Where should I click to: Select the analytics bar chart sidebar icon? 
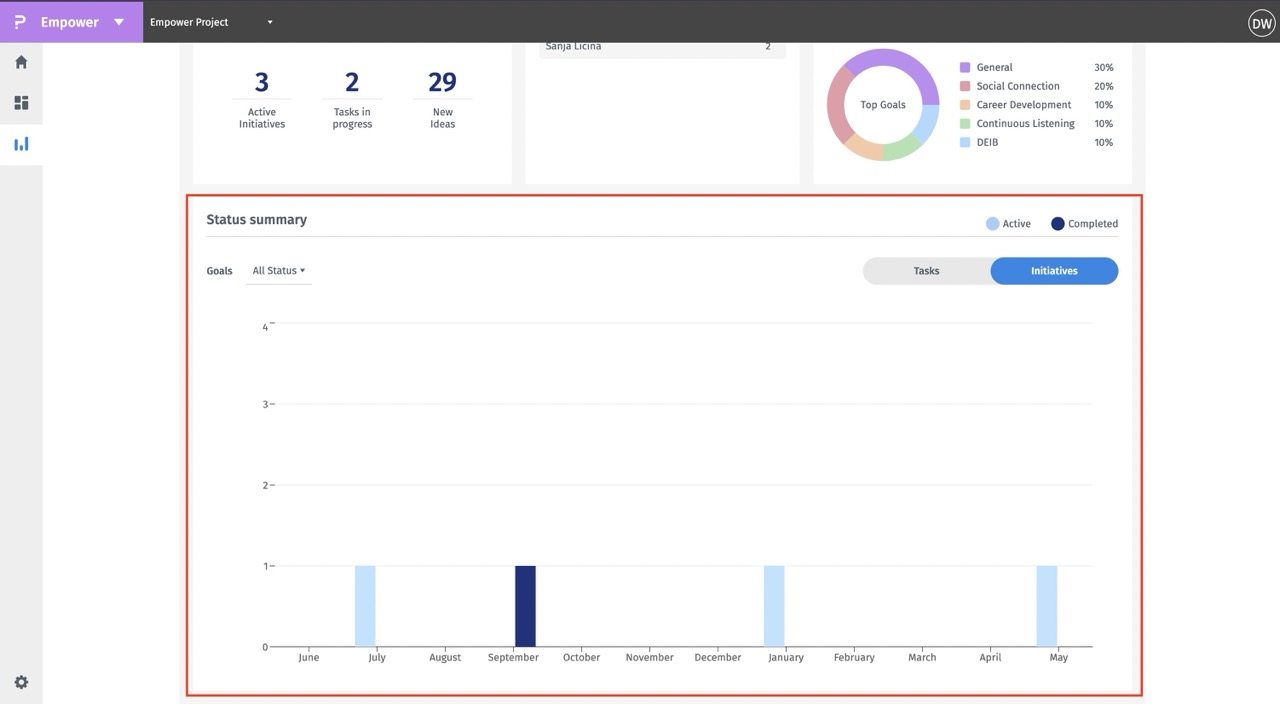click(21, 144)
